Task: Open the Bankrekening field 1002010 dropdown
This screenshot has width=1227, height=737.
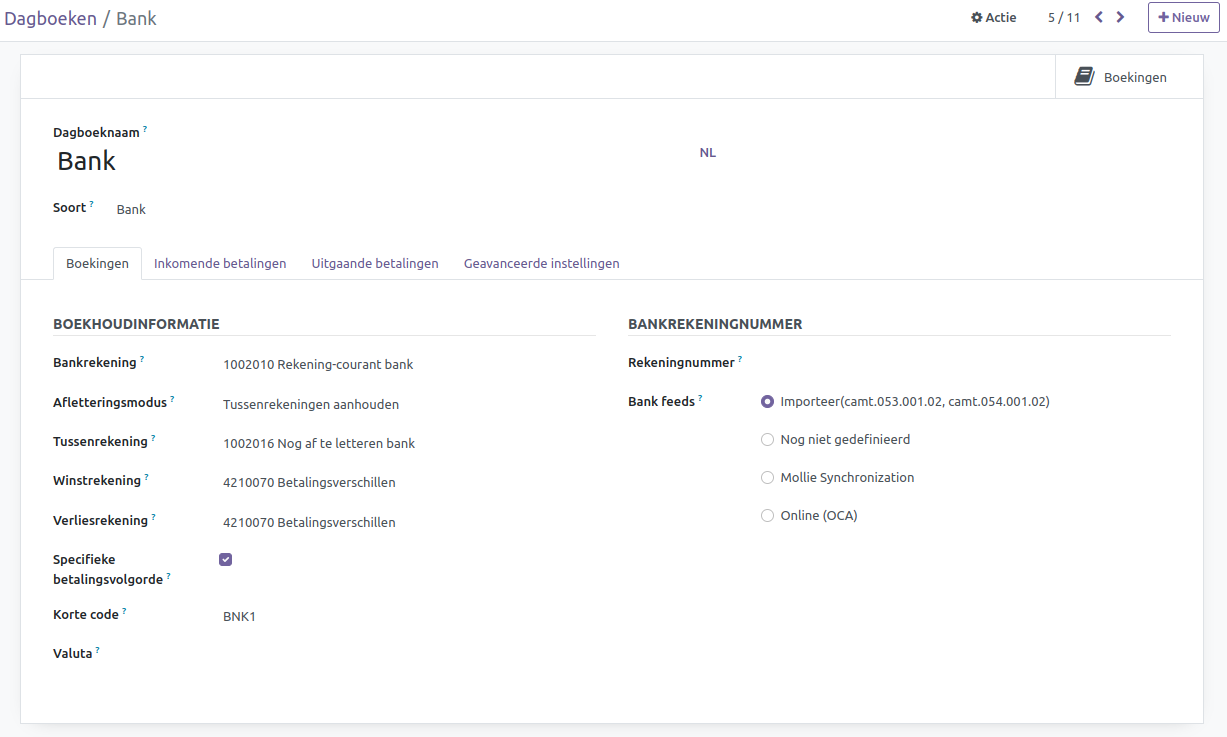Action: [x=318, y=365]
